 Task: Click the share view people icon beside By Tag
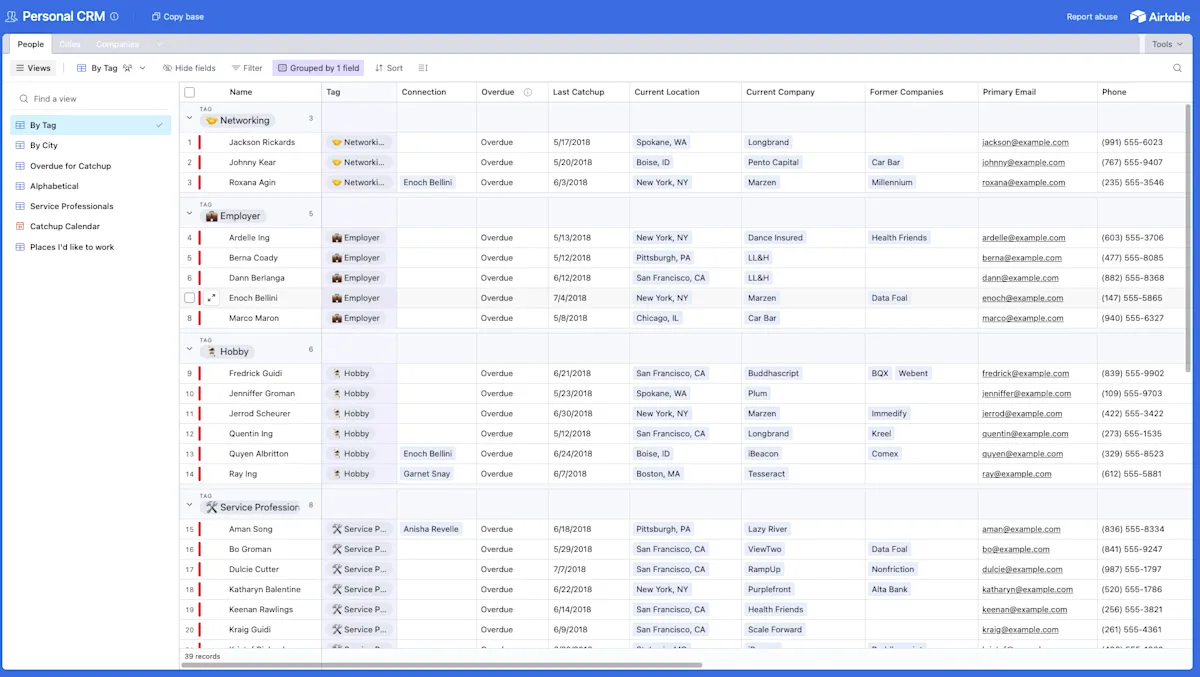pyautogui.click(x=128, y=68)
